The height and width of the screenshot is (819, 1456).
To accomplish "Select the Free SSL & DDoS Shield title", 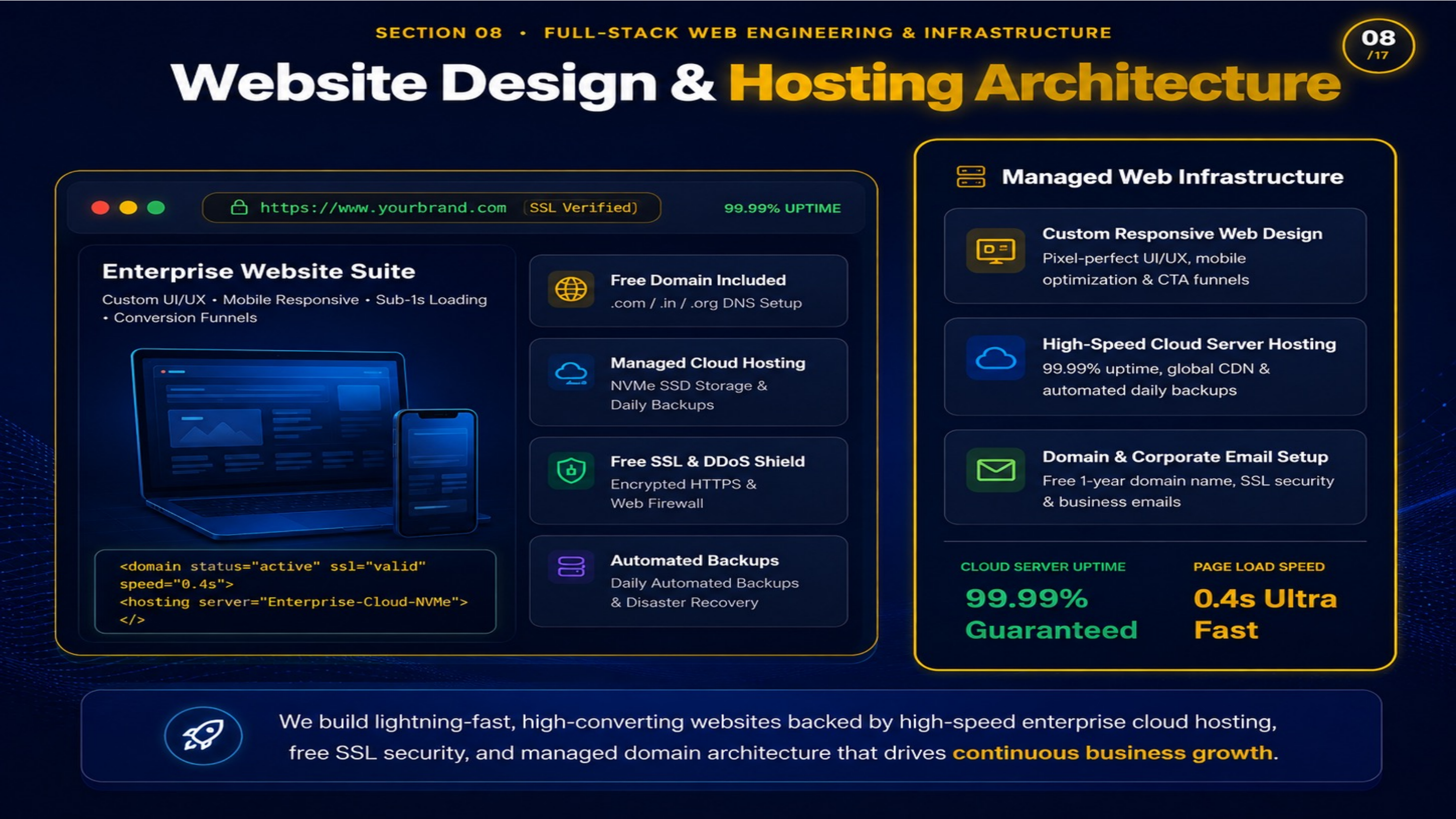I will [708, 461].
